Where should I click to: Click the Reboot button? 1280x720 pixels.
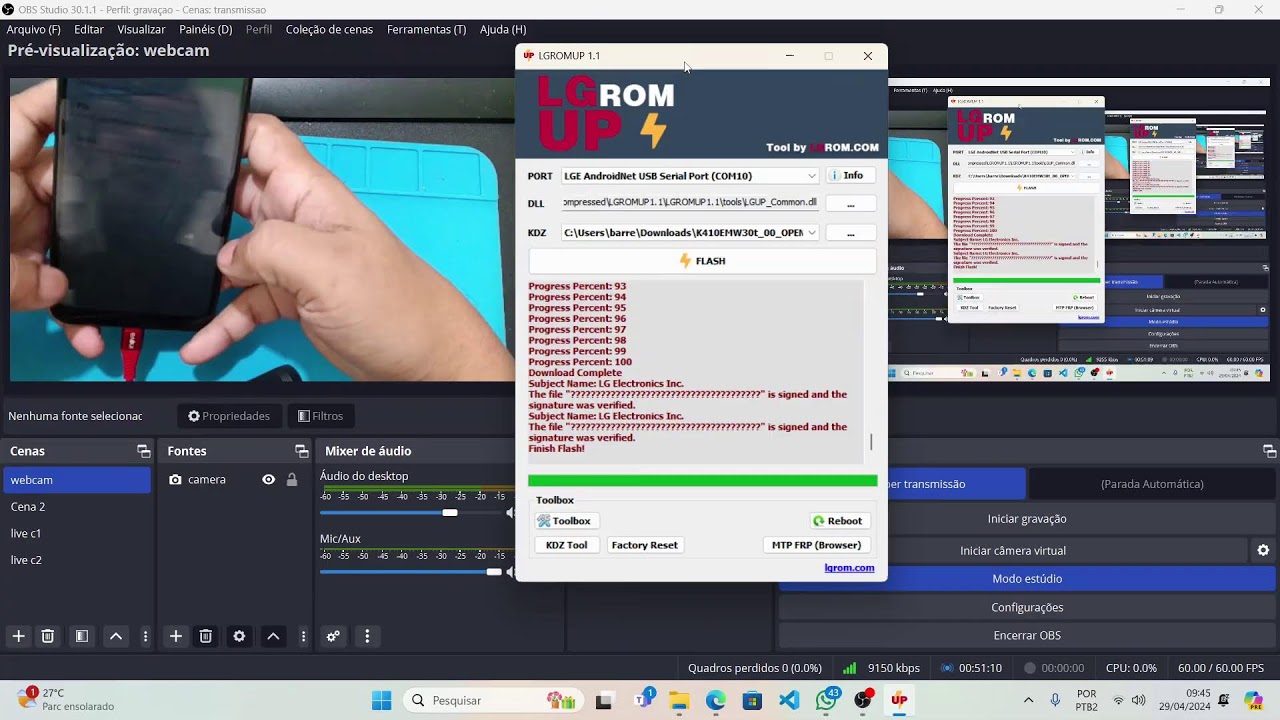point(839,521)
